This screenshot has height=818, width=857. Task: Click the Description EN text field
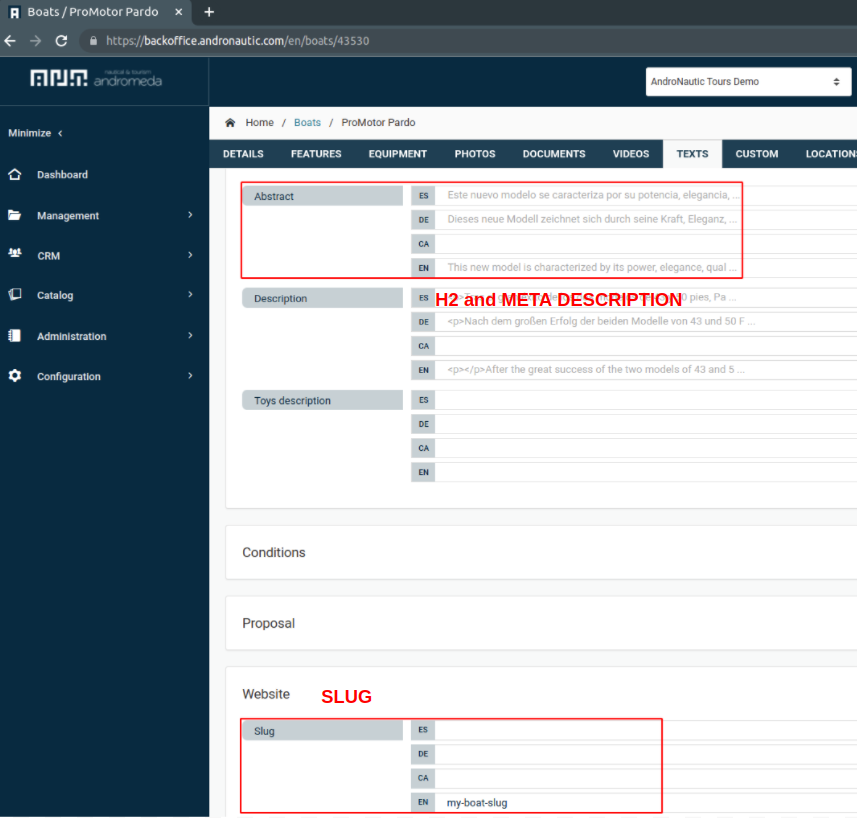tap(645, 370)
